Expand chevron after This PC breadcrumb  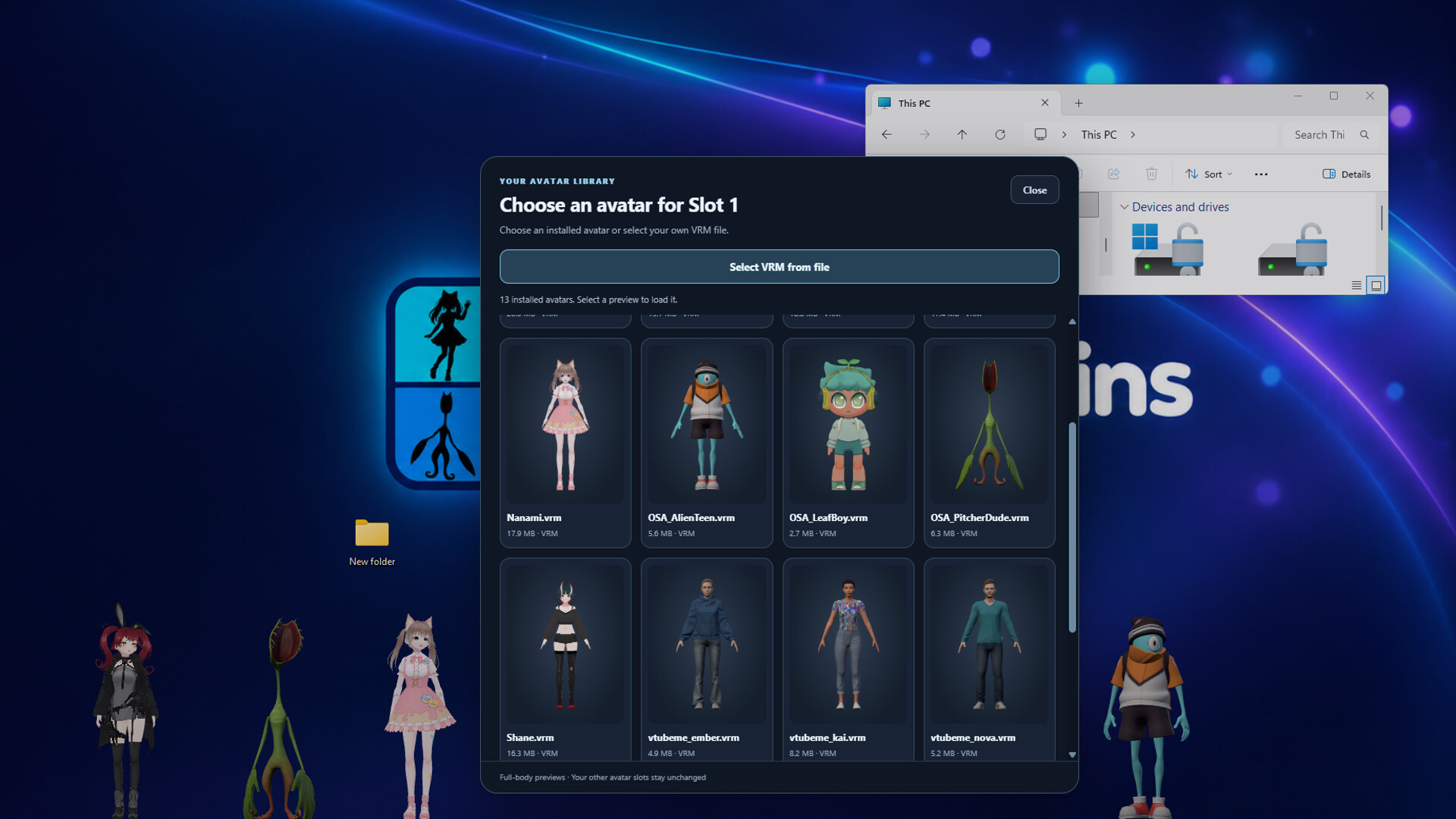tap(1133, 134)
